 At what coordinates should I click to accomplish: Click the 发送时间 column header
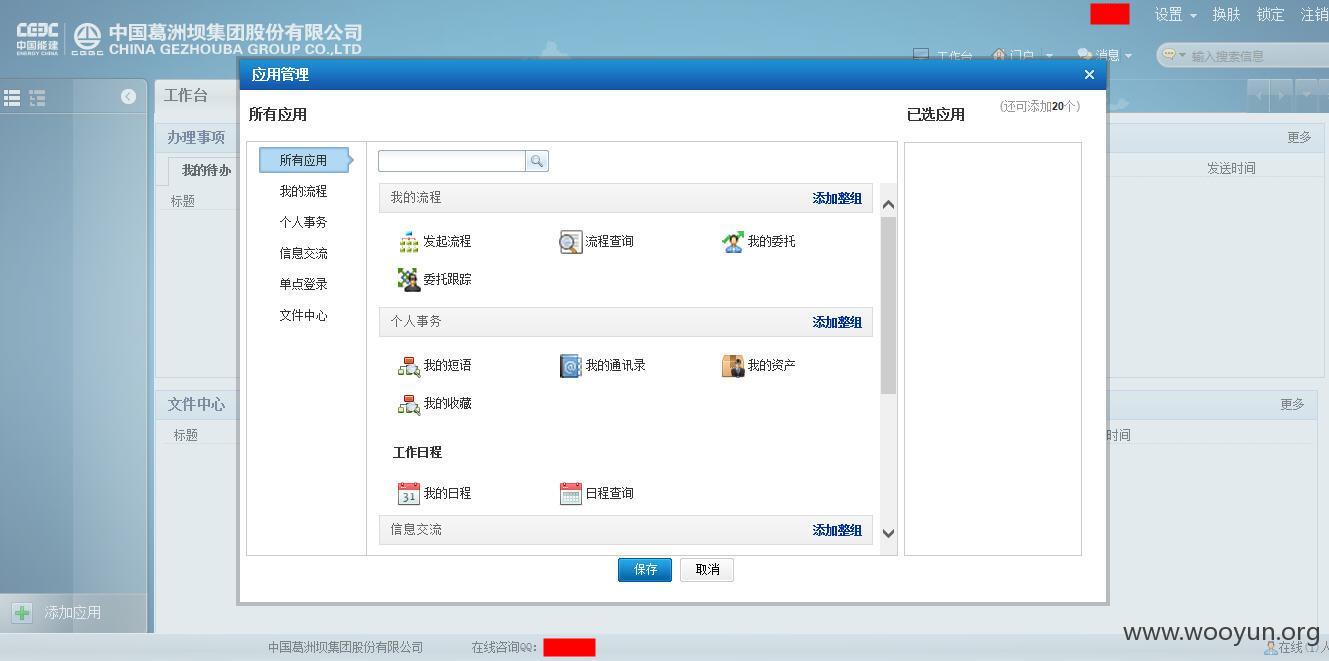[x=1231, y=168]
